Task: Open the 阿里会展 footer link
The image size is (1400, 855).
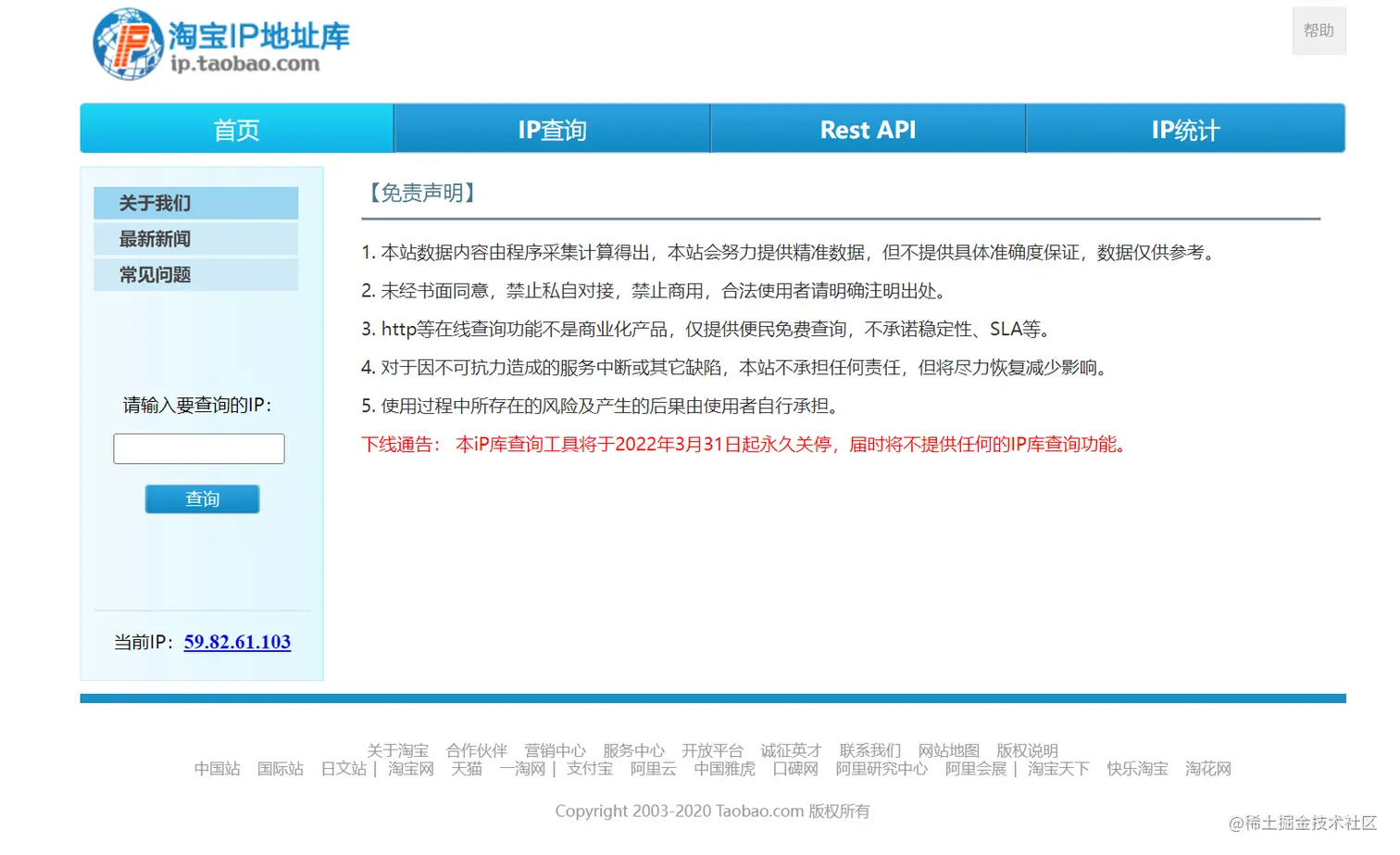Action: pos(976,769)
